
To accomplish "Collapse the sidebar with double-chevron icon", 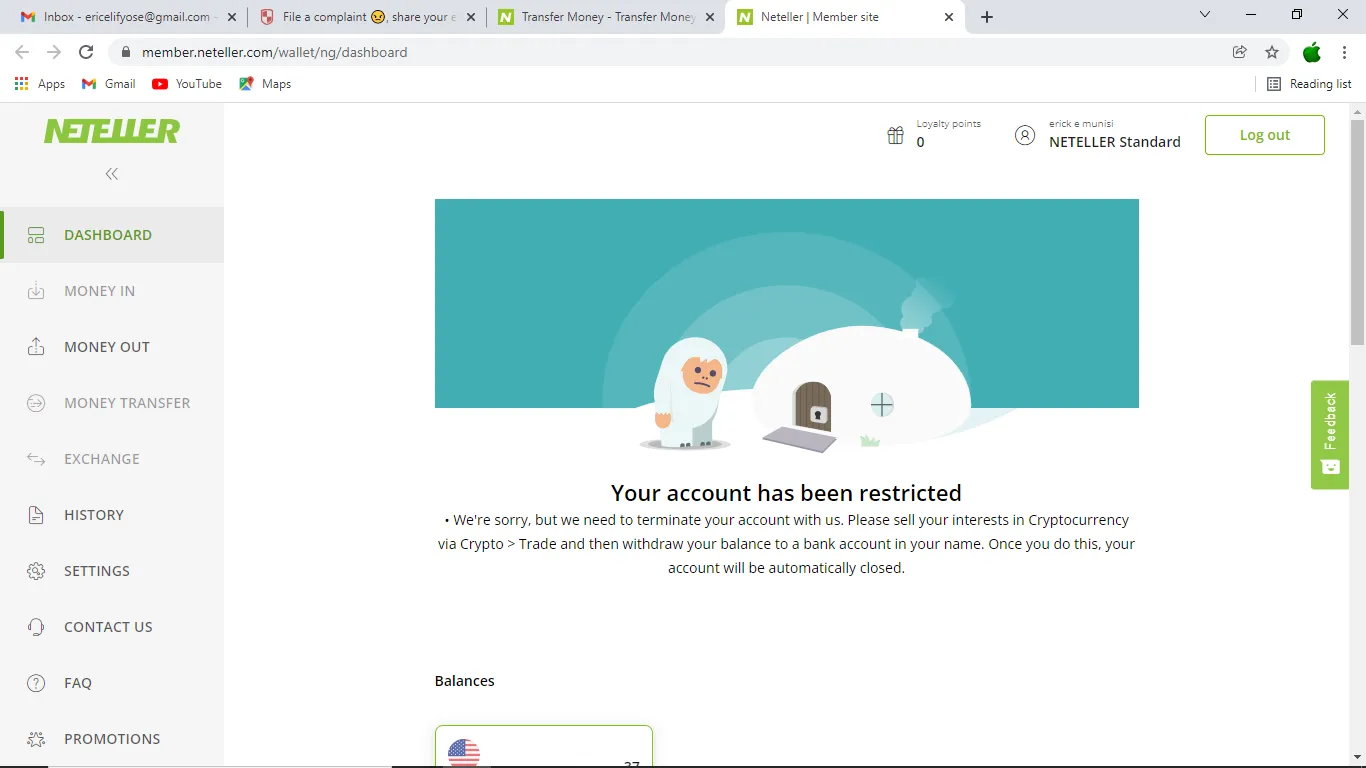I will 112,174.
